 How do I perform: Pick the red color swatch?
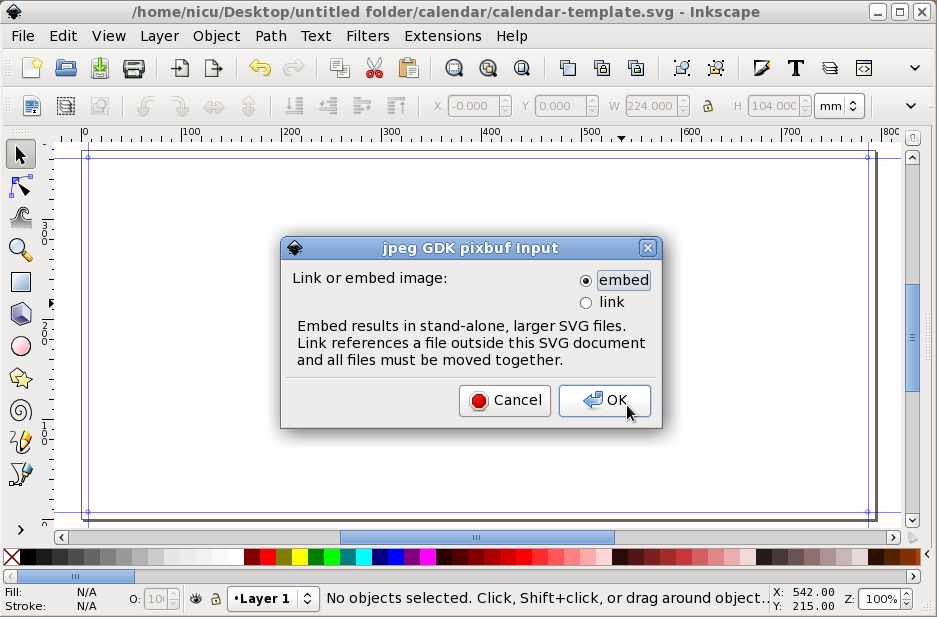coord(268,557)
